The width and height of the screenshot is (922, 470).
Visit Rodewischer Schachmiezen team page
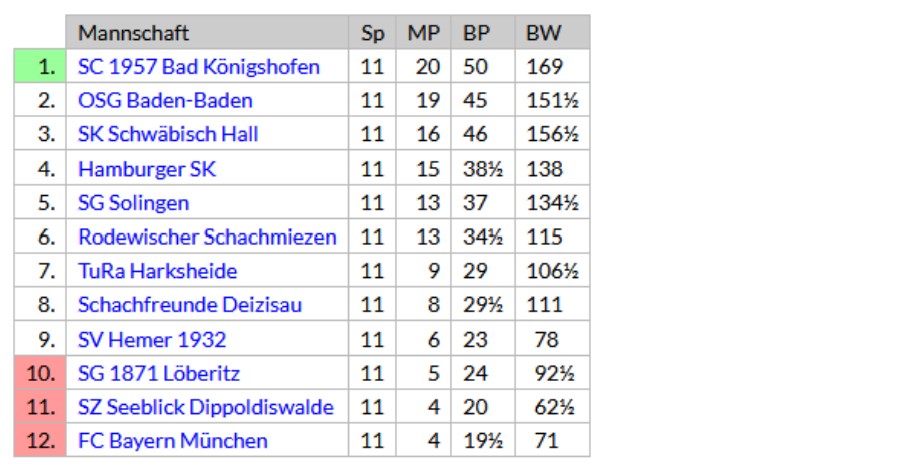tap(207, 237)
